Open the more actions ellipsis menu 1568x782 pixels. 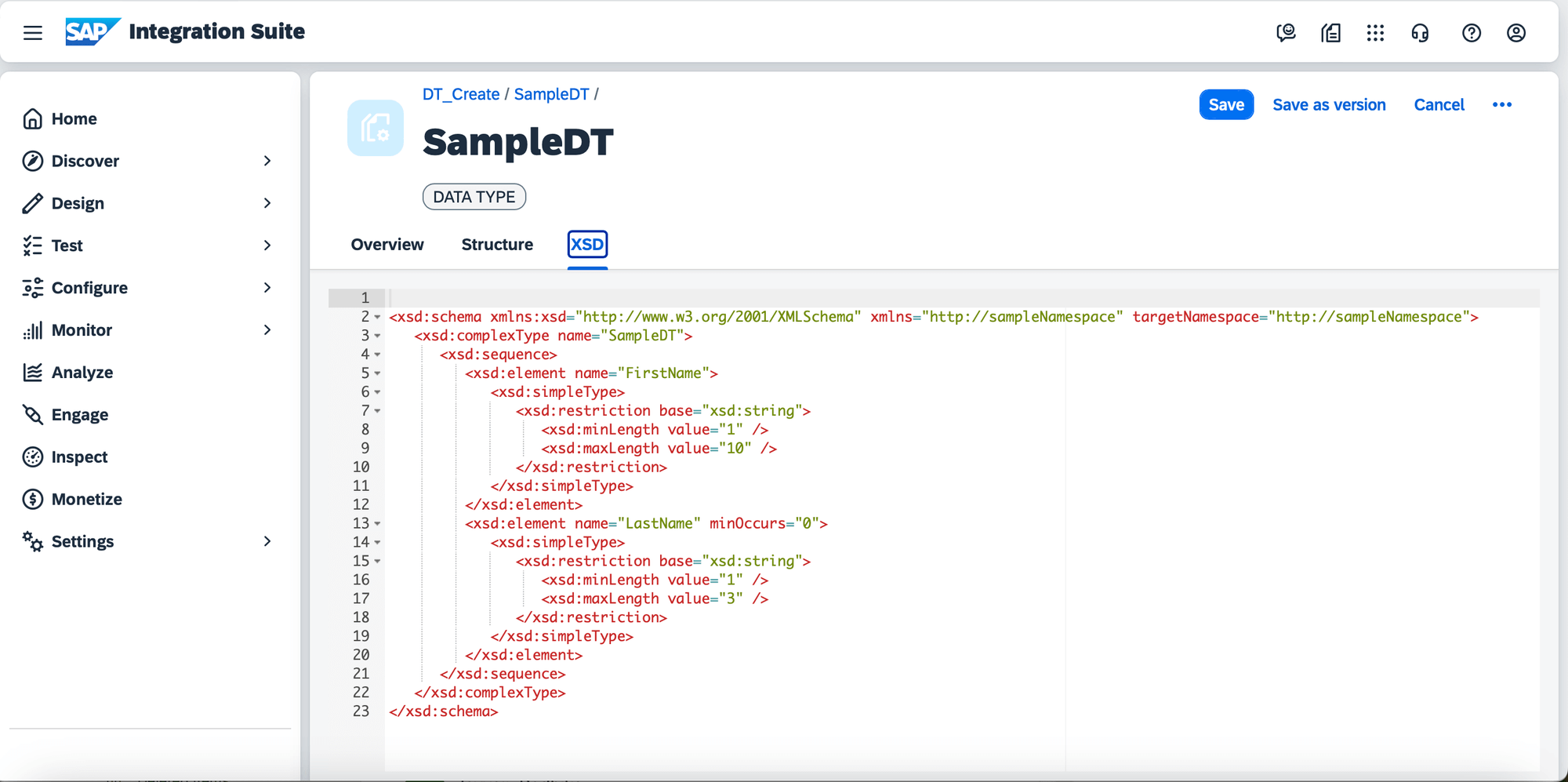(x=1502, y=105)
